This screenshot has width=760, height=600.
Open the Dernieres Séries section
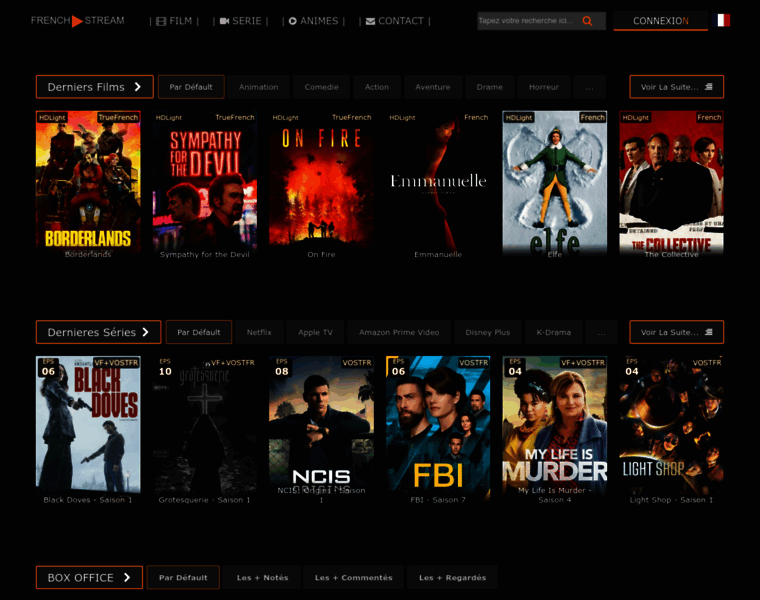pos(98,332)
